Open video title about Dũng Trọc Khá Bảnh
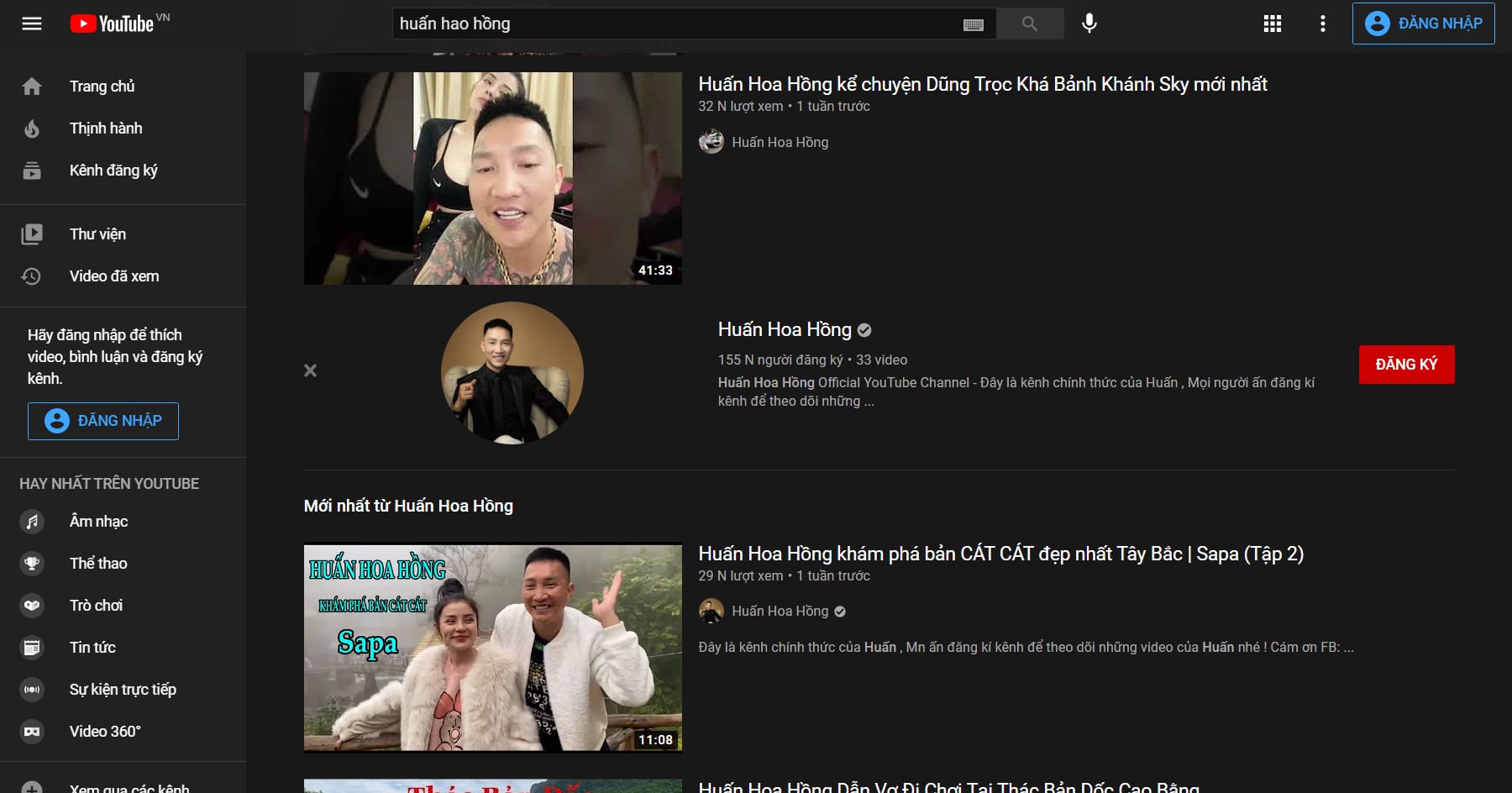Image resolution: width=1512 pixels, height=793 pixels. pyautogui.click(x=983, y=84)
